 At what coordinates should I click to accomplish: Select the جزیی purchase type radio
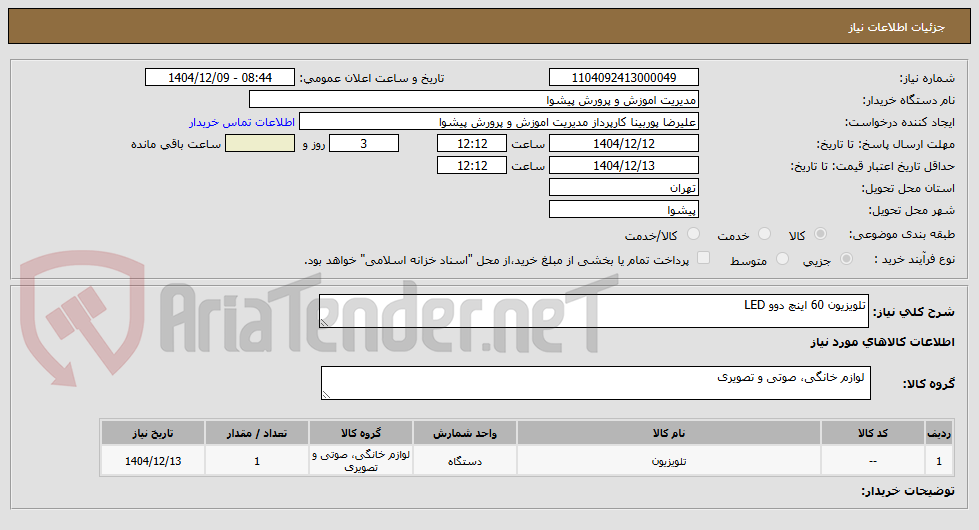(847, 258)
